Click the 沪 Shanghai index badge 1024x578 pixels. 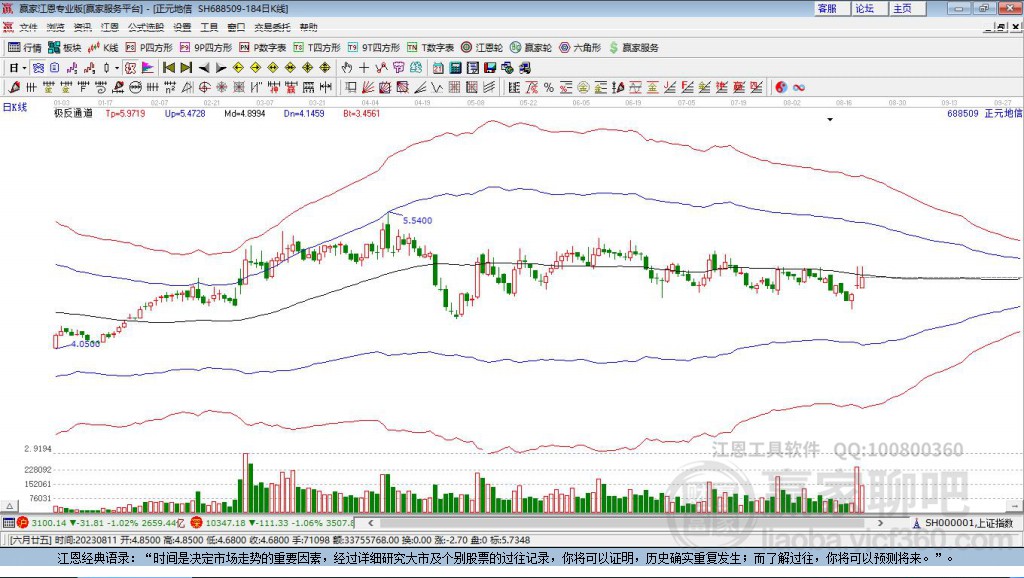(x=23, y=522)
